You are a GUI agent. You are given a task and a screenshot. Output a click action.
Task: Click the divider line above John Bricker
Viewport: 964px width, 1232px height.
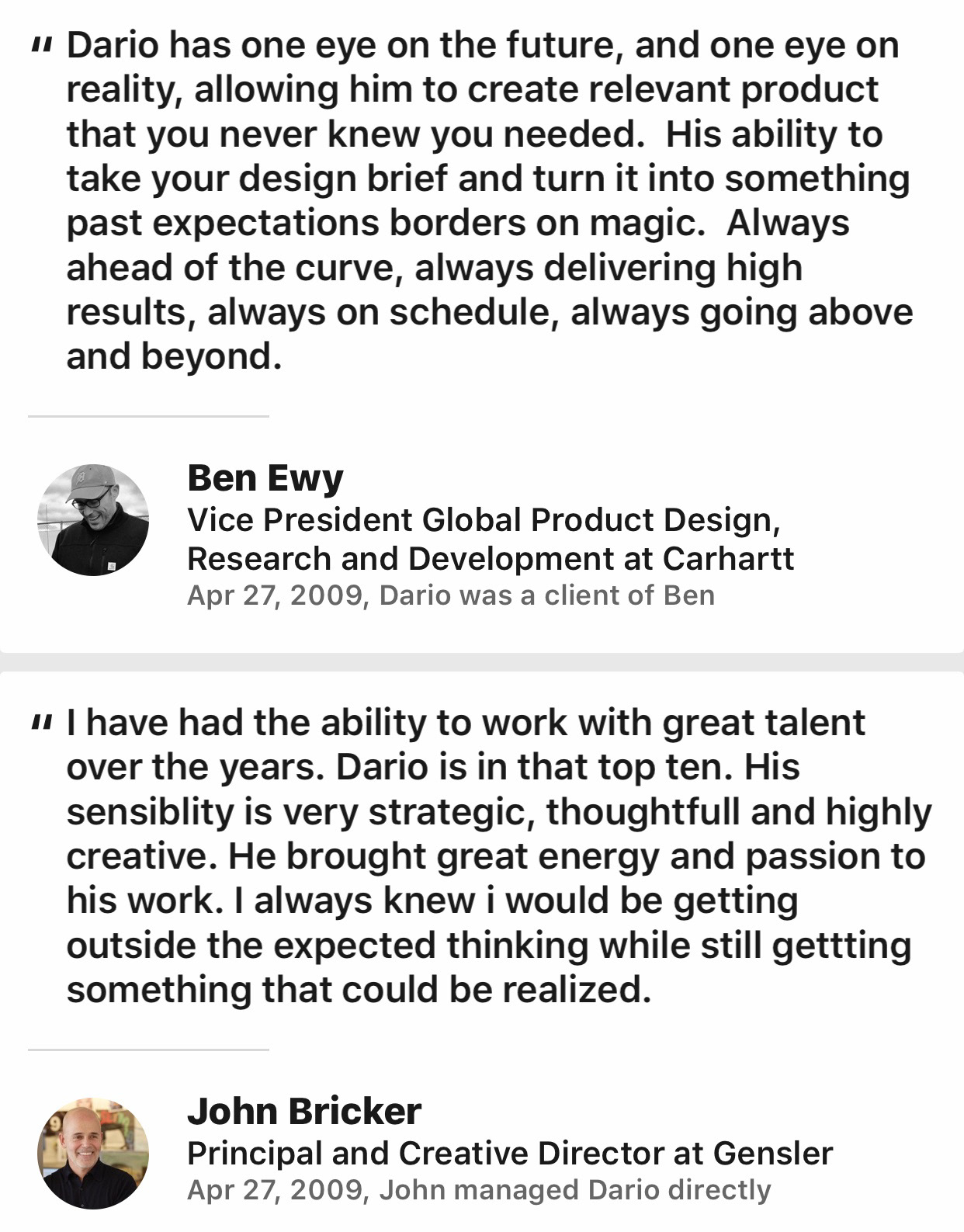[x=148, y=1050]
